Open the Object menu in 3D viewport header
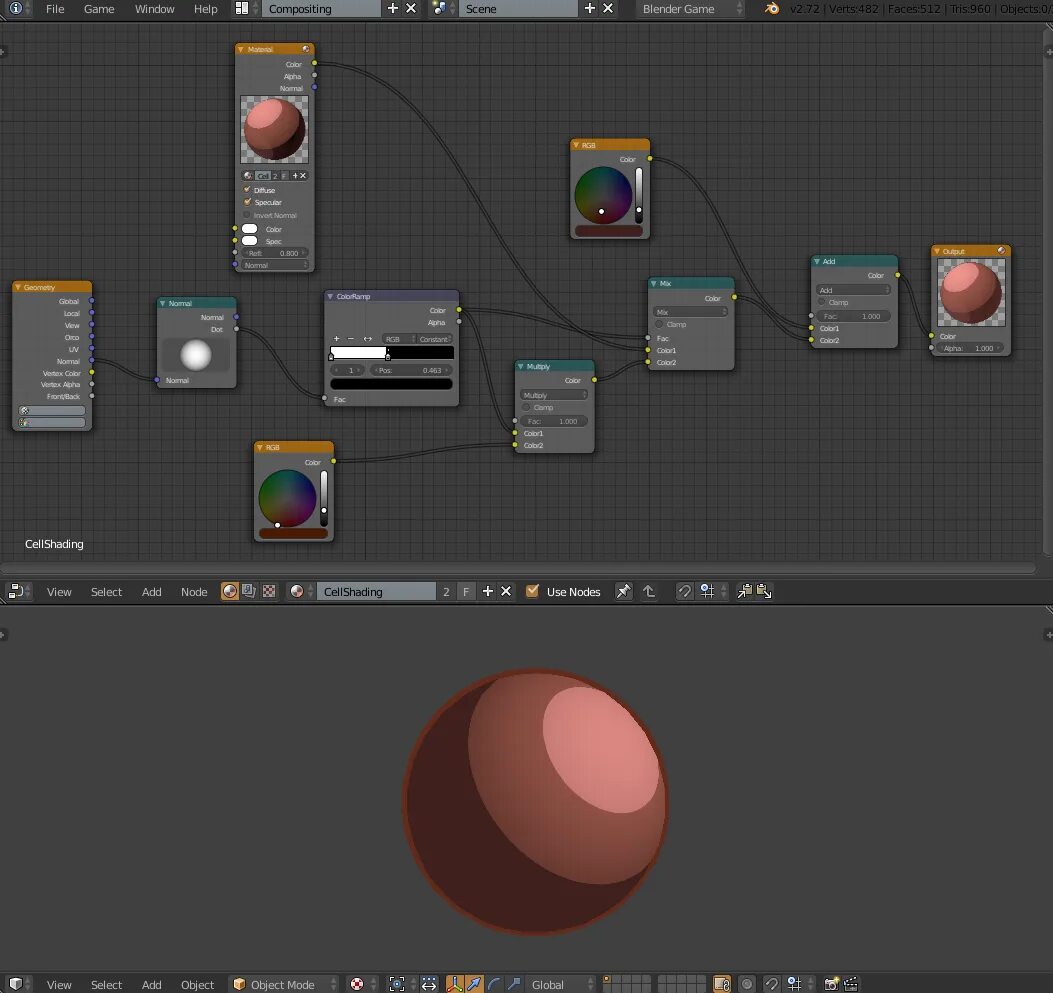The image size is (1053, 993). 197,984
